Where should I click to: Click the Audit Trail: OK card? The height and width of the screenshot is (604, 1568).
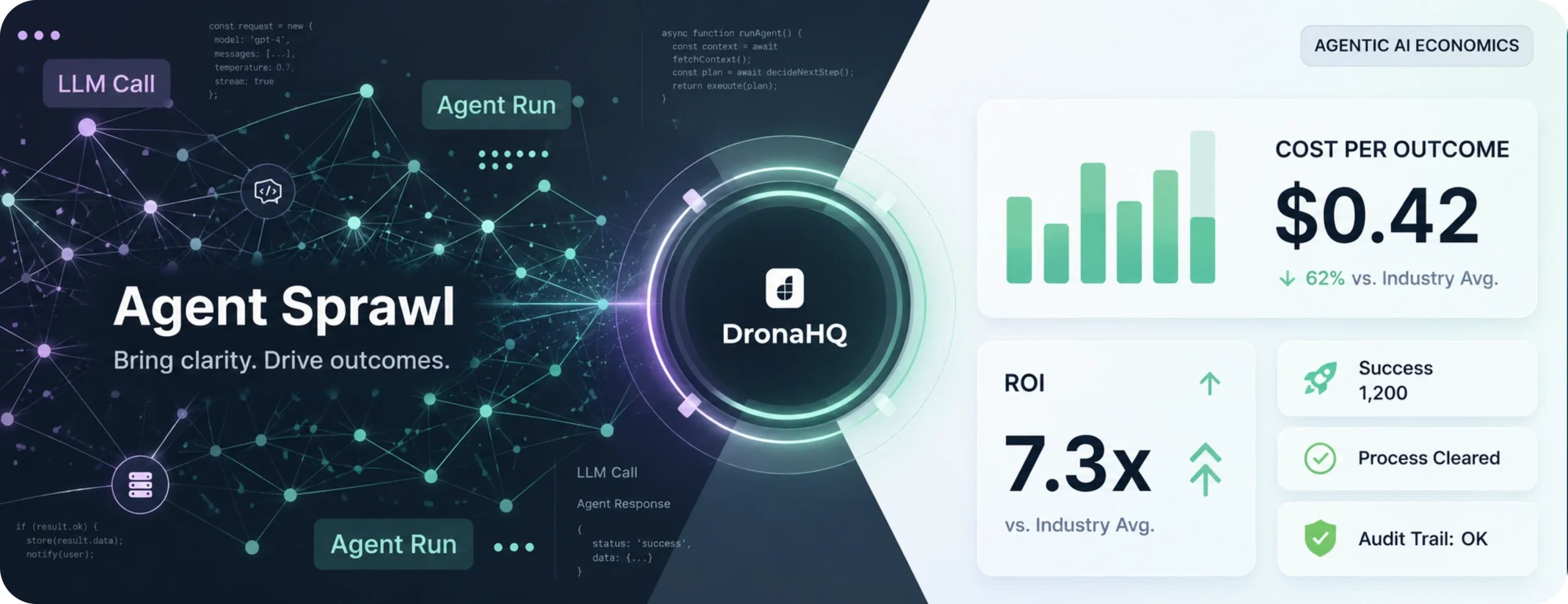[1407, 538]
